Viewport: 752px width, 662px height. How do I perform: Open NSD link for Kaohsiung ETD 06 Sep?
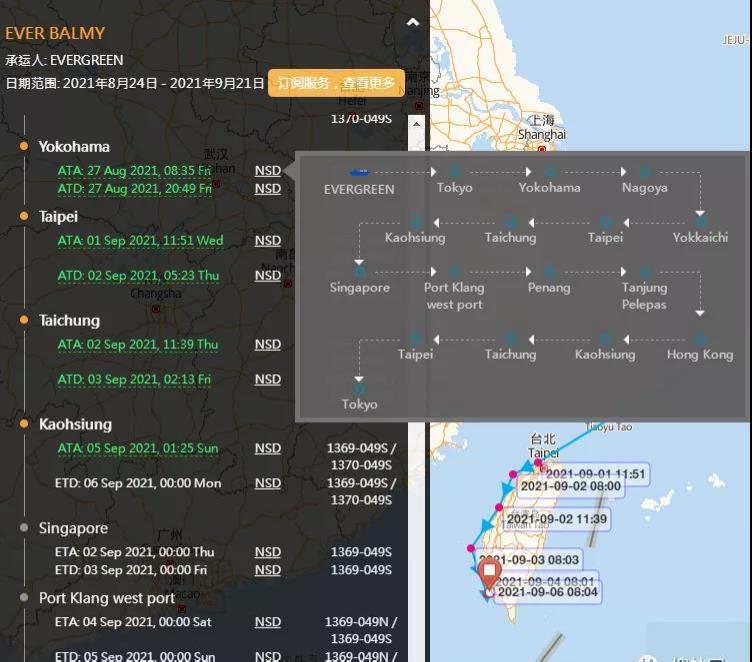pos(268,483)
